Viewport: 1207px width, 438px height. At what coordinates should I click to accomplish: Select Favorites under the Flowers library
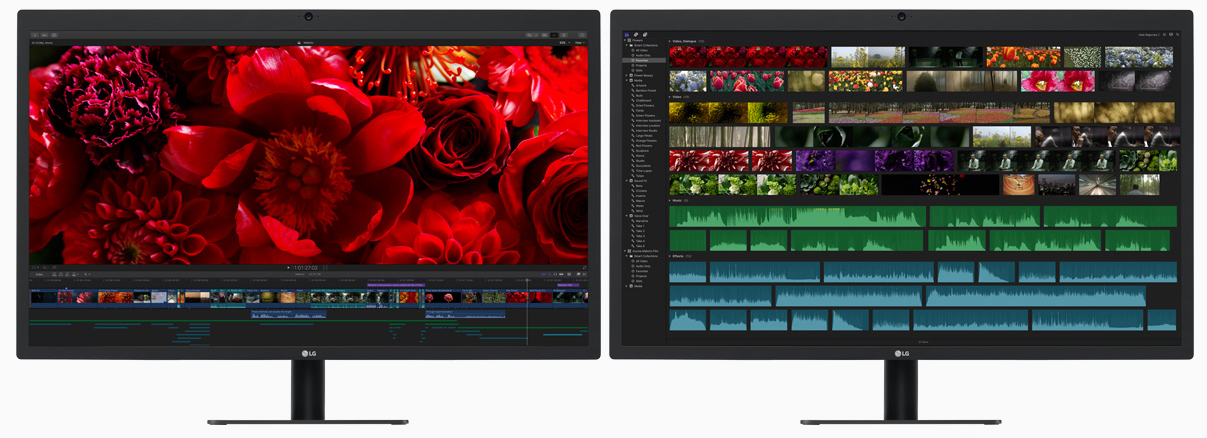[x=644, y=60]
